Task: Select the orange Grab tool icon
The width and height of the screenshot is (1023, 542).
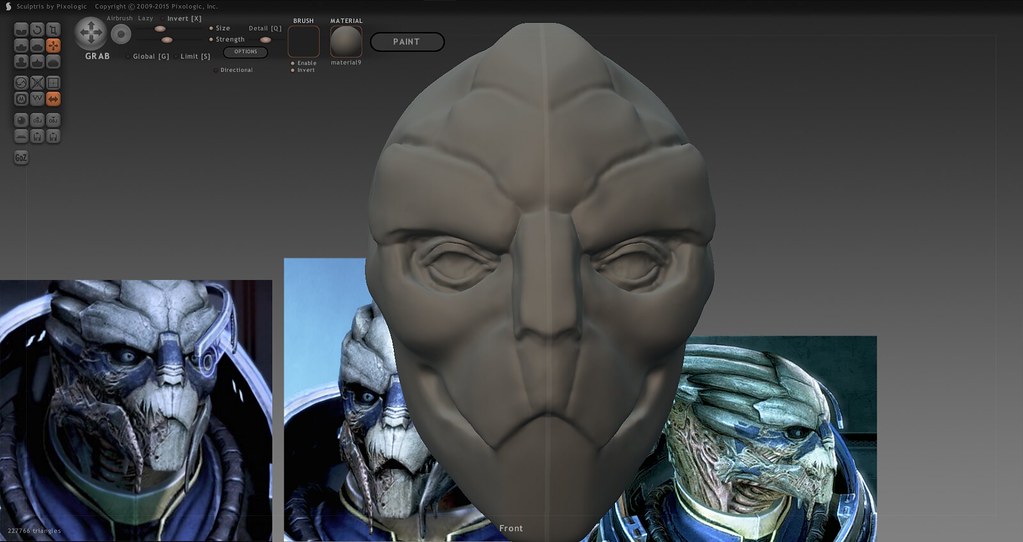Action: 53,46
